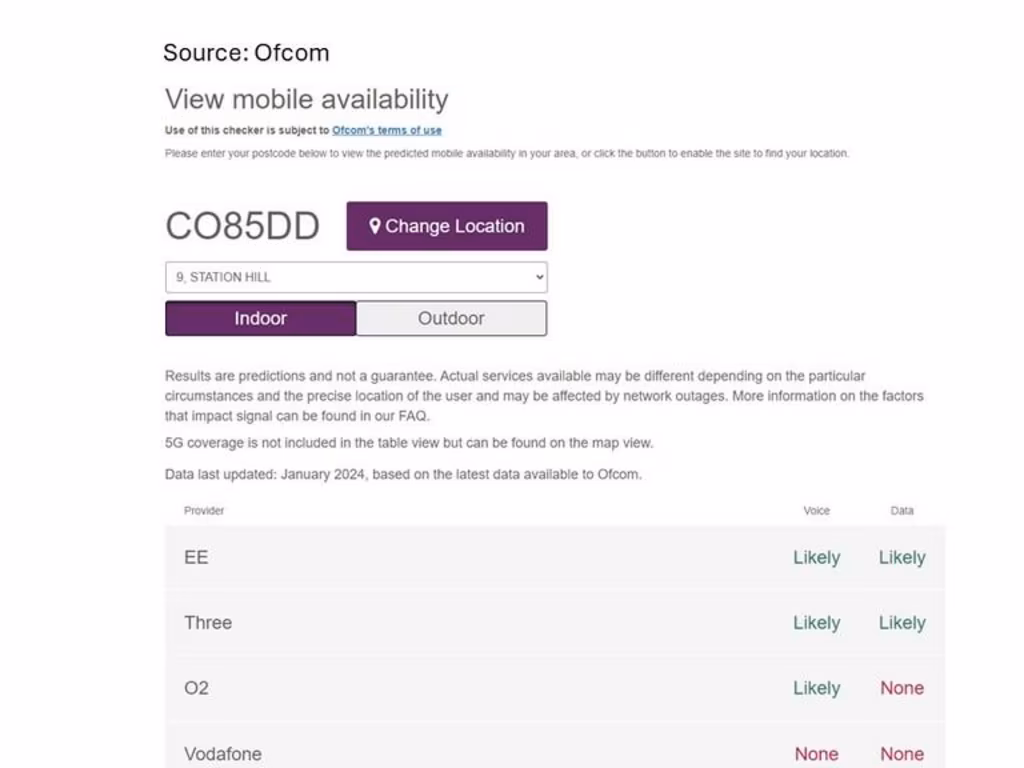Viewport: 1024px width, 768px height.
Task: Click EE's Voice status Likely
Action: (817, 558)
